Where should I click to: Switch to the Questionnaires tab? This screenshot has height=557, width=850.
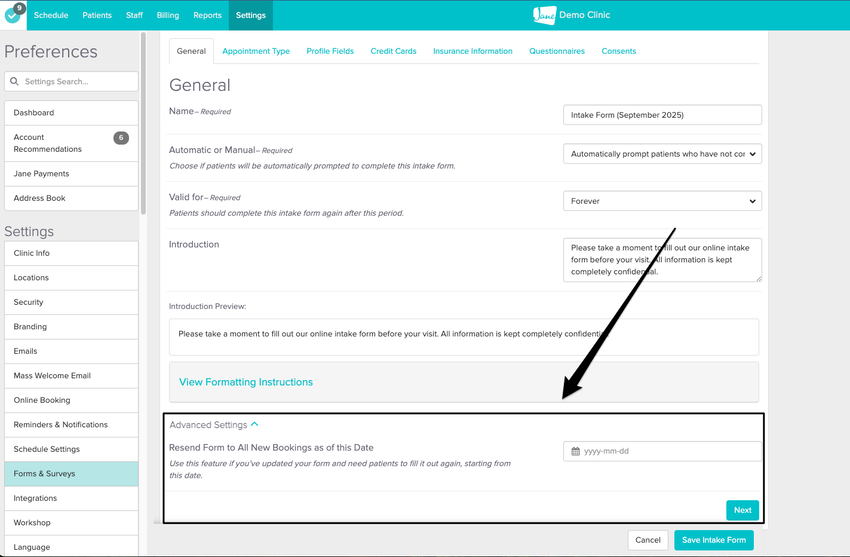tap(557, 51)
